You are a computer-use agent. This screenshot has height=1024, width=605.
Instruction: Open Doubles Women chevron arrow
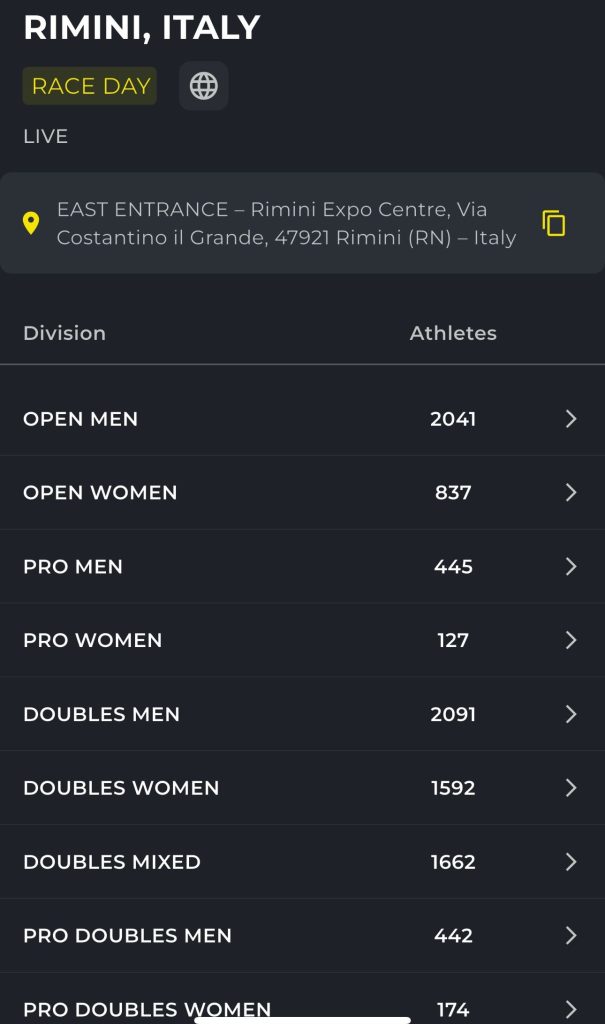tap(571, 788)
